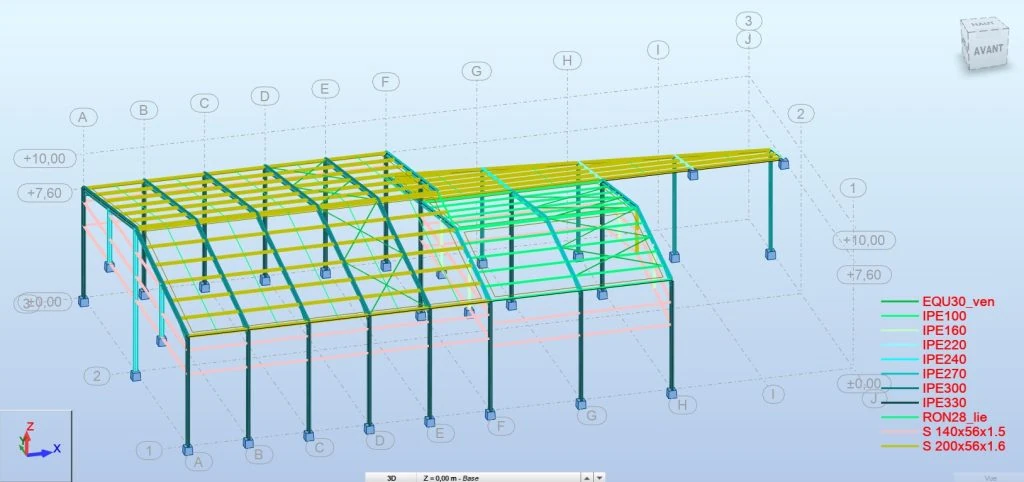This screenshot has width=1024, height=482.
Task: Select the IPE240 legend entry
Action: 944,360
